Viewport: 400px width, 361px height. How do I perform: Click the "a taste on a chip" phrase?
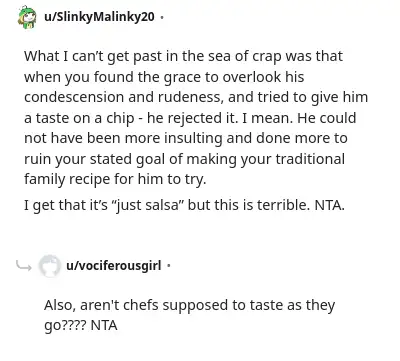(x=79, y=118)
